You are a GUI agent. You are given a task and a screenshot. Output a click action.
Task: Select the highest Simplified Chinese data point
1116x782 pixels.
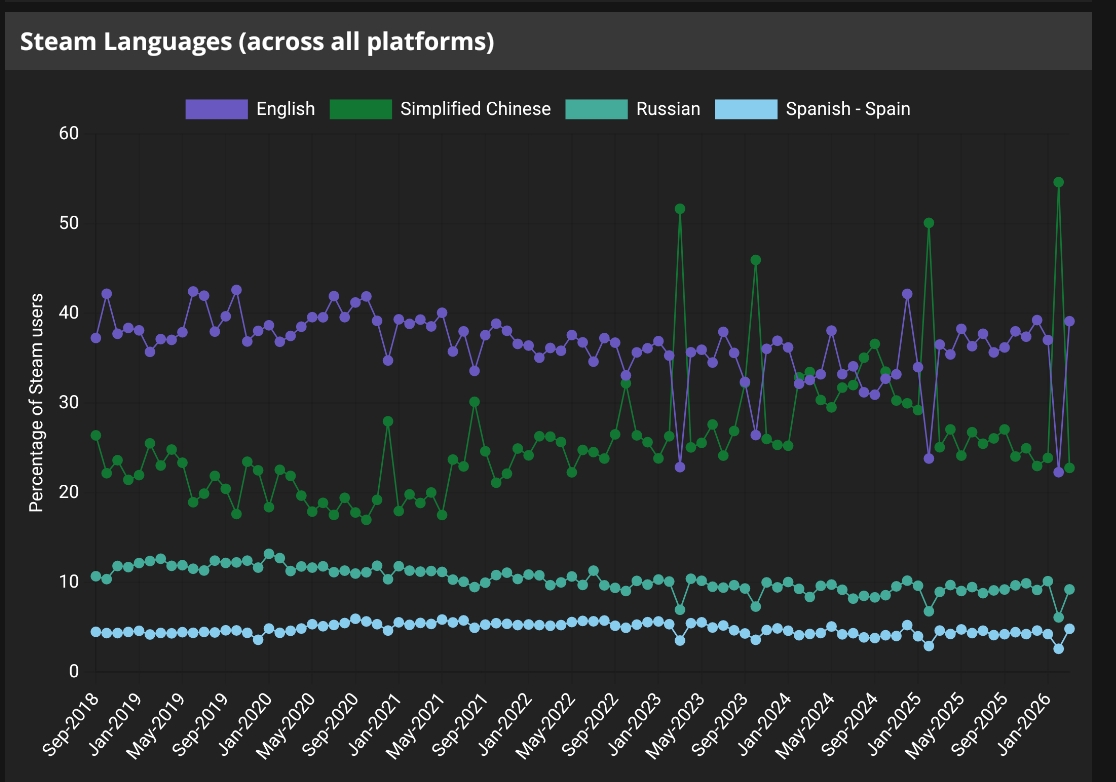(x=1058, y=182)
